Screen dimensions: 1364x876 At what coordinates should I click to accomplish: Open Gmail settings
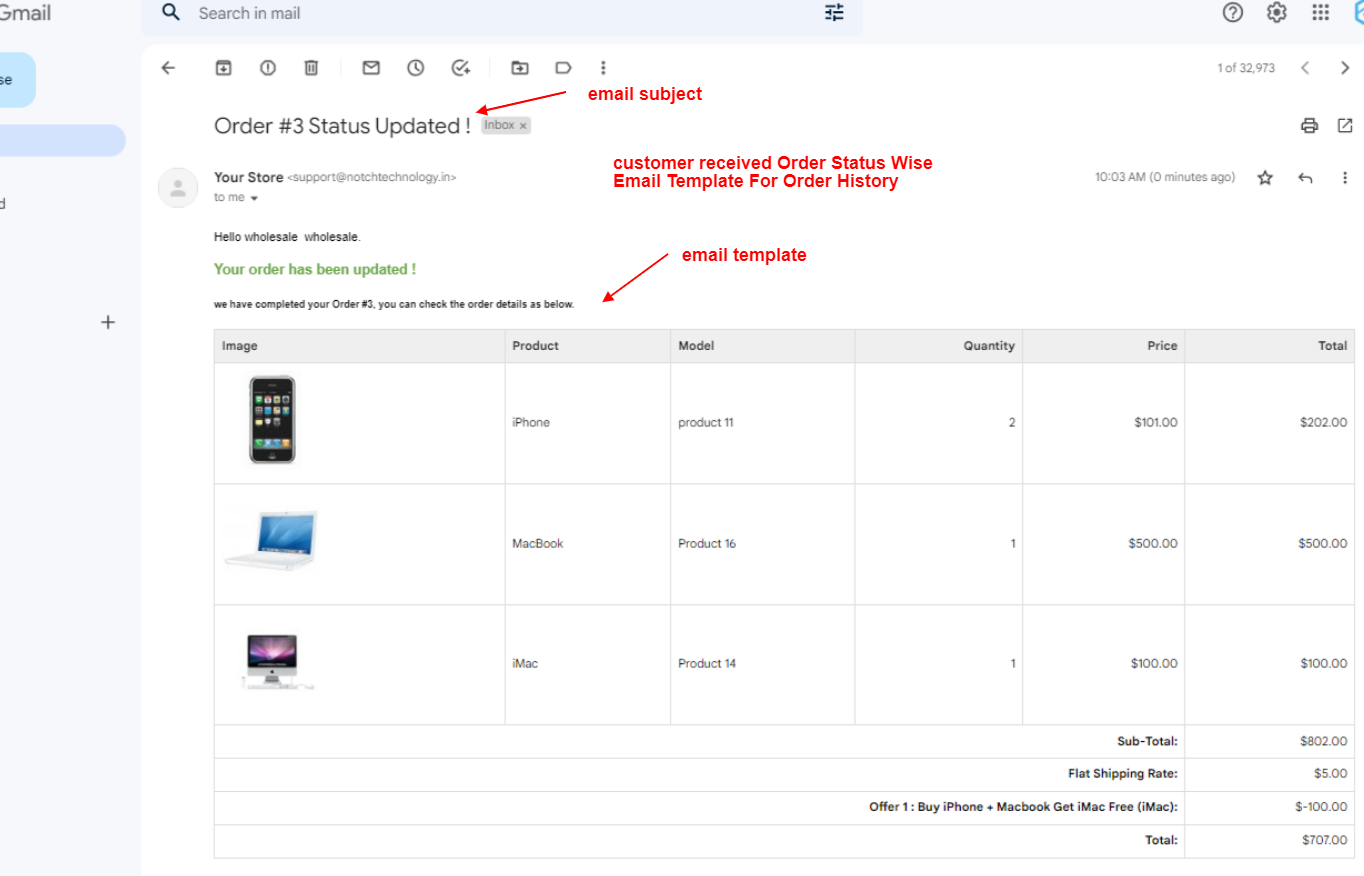tap(1276, 13)
